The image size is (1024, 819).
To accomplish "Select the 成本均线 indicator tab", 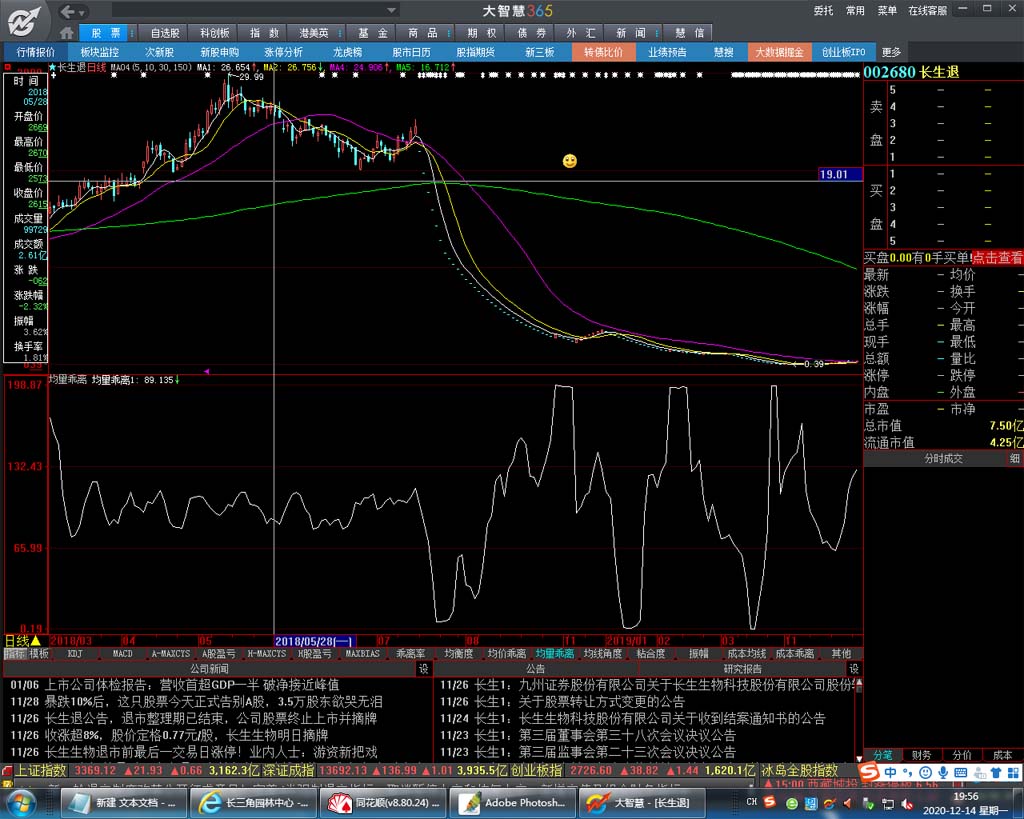I will pos(746,653).
